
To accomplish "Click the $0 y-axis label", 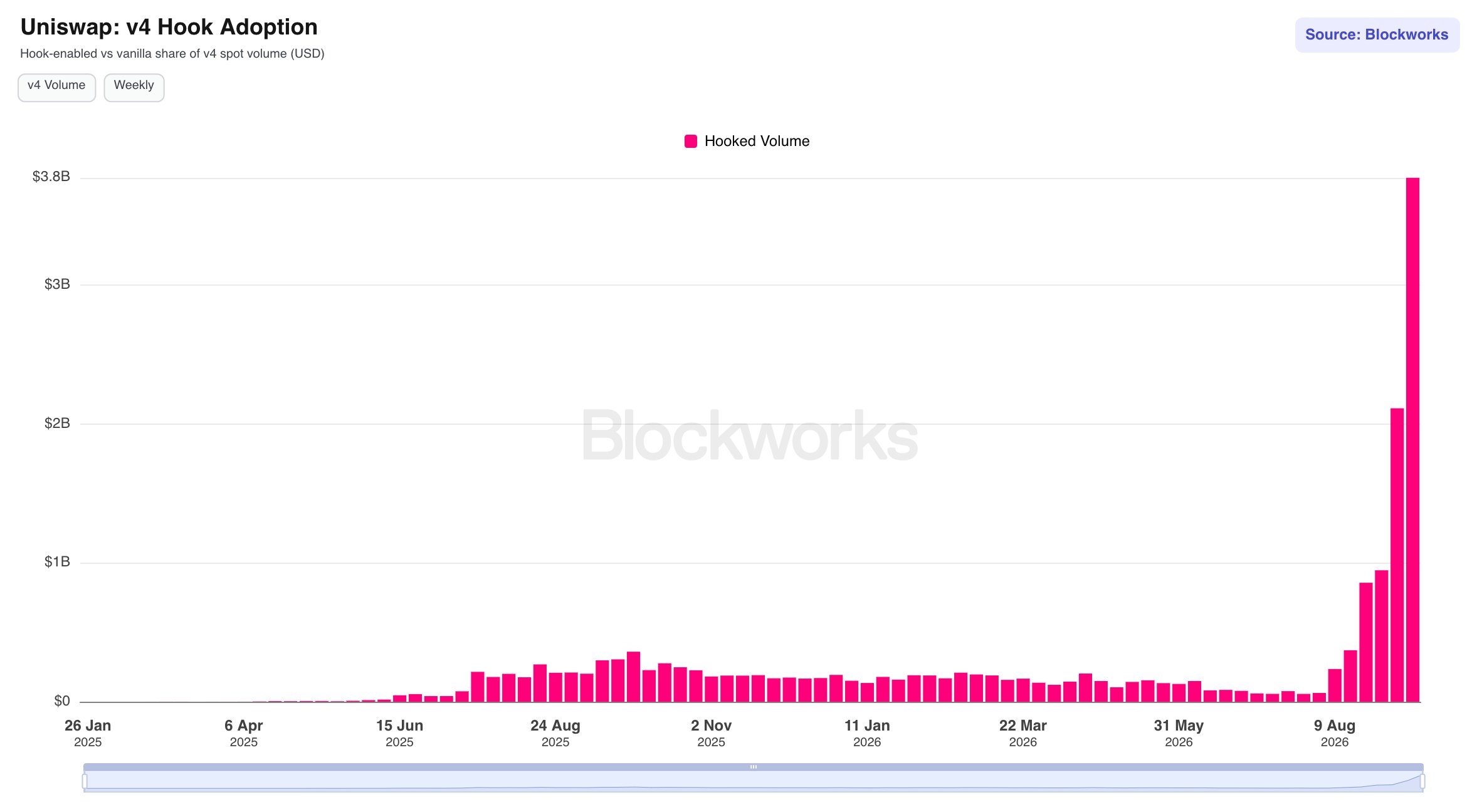I will point(62,701).
